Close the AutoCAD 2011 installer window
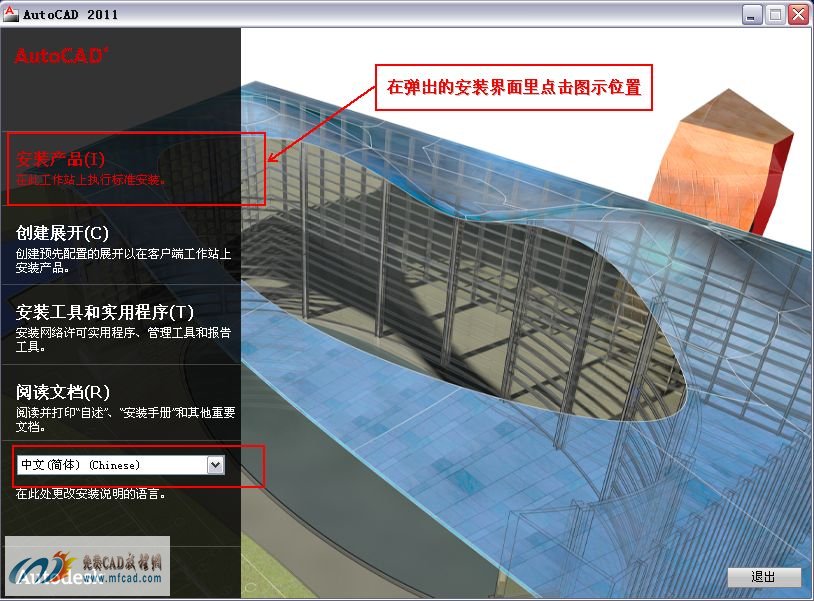The image size is (814, 601). [799, 14]
